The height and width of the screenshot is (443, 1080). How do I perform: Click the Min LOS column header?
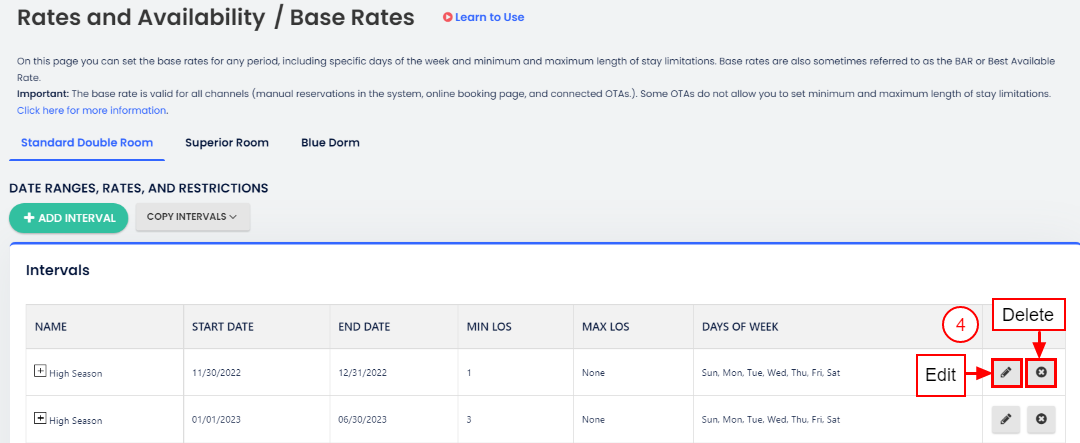(x=491, y=327)
